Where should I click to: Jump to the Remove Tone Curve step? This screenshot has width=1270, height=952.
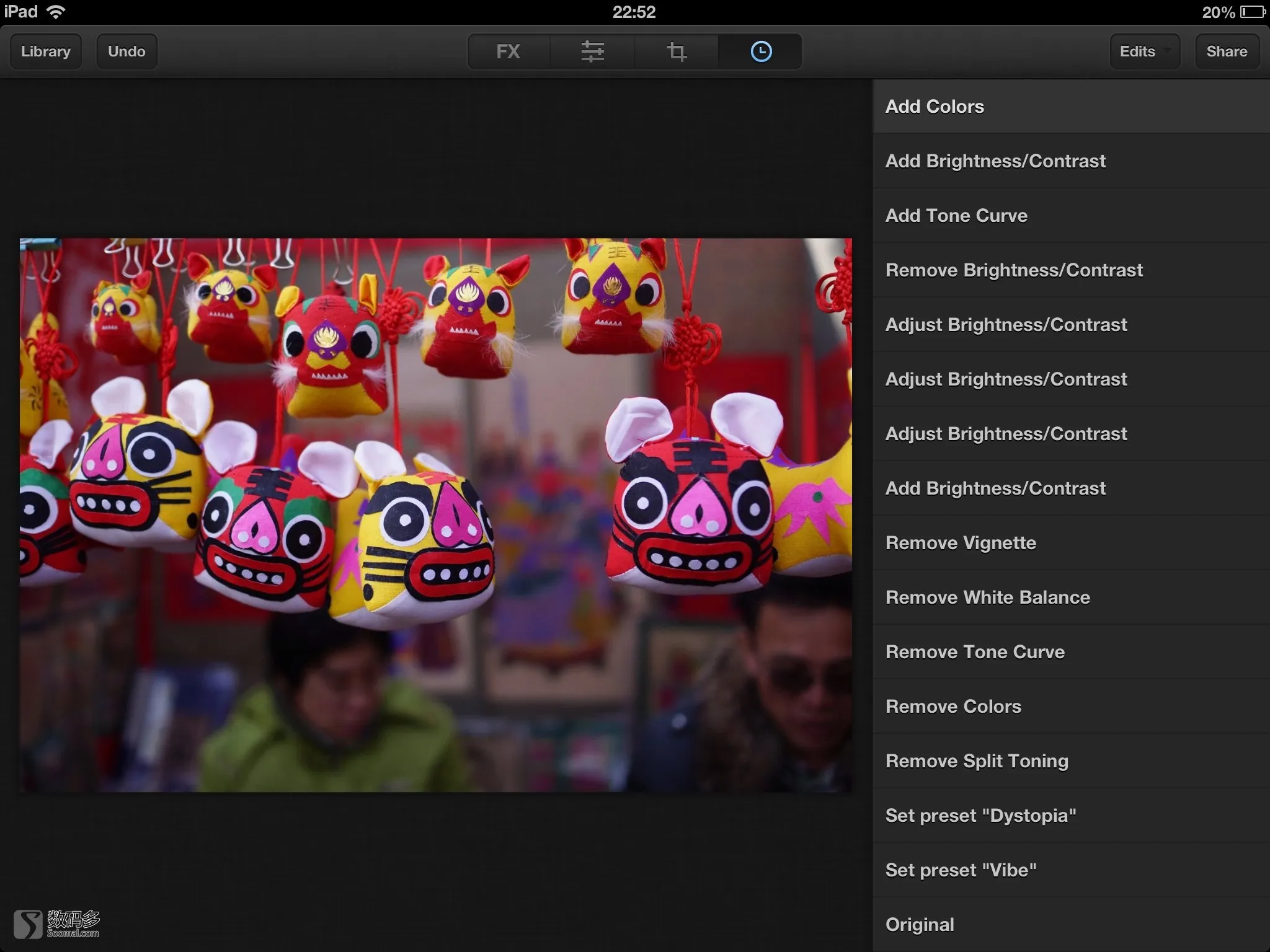coord(1072,652)
